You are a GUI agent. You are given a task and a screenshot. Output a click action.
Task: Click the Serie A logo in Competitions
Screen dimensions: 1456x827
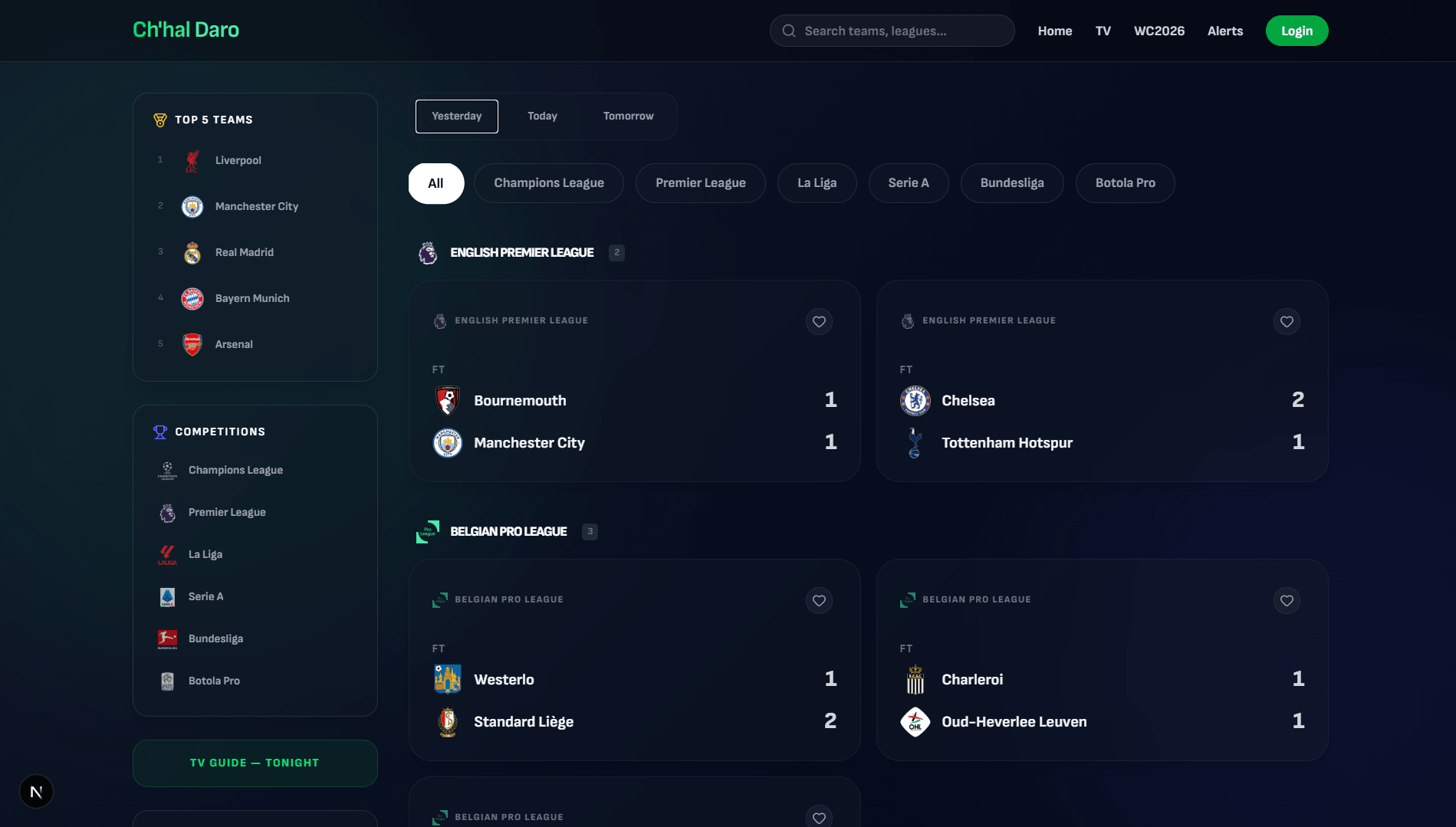pyautogui.click(x=167, y=597)
